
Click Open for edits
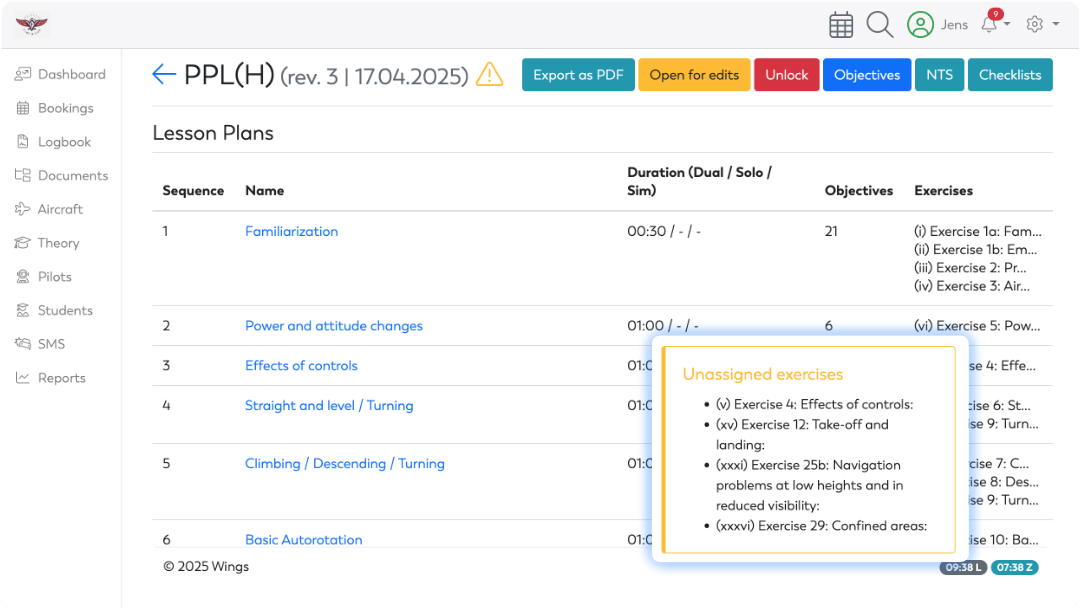694,74
